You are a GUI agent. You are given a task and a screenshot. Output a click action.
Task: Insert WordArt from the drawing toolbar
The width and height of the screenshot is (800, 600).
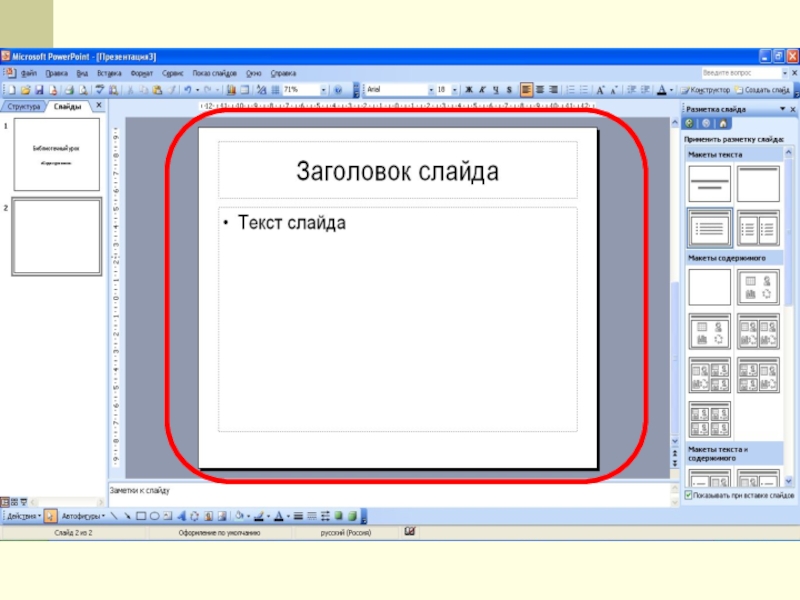click(181, 516)
